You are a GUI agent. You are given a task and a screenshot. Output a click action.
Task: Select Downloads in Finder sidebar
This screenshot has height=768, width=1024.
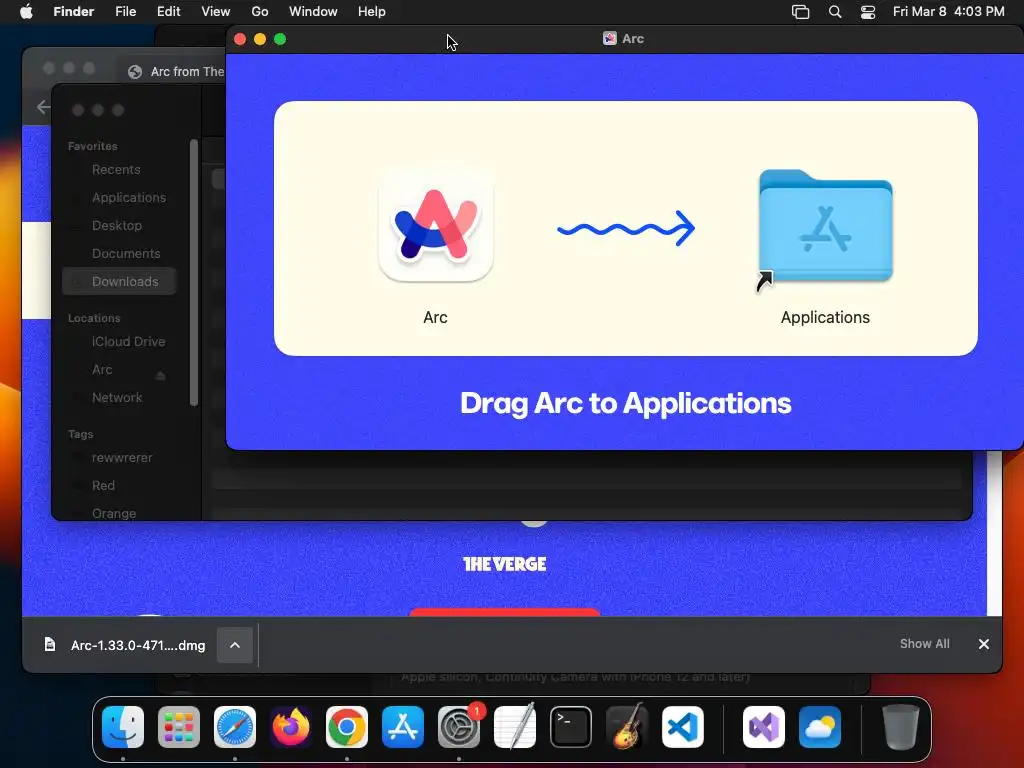click(x=120, y=281)
